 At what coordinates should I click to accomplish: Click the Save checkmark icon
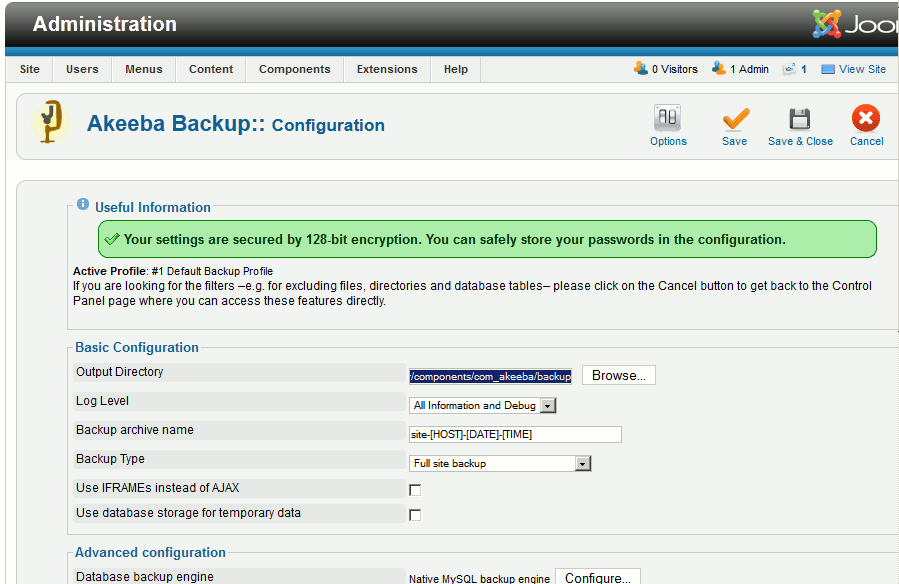(735, 119)
